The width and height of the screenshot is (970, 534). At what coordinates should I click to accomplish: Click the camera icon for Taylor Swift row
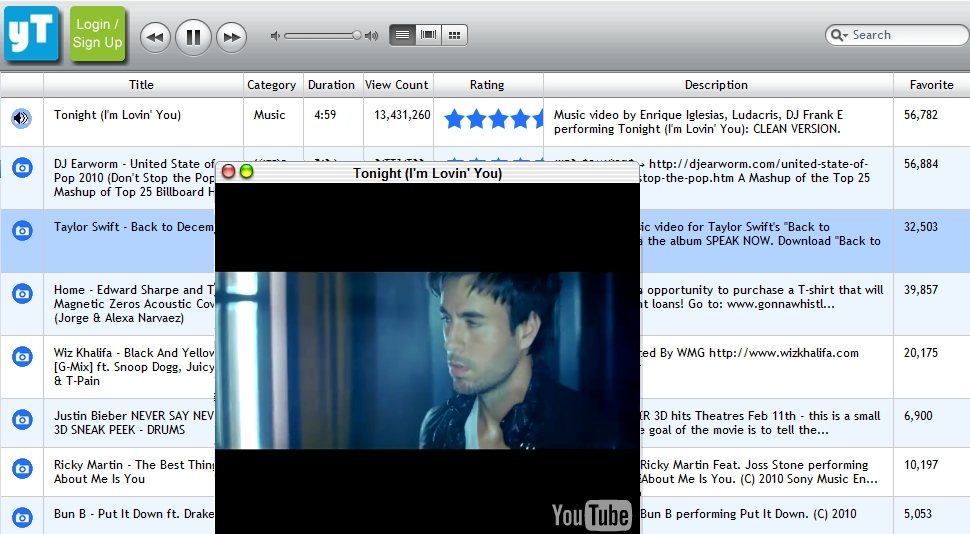pos(22,231)
